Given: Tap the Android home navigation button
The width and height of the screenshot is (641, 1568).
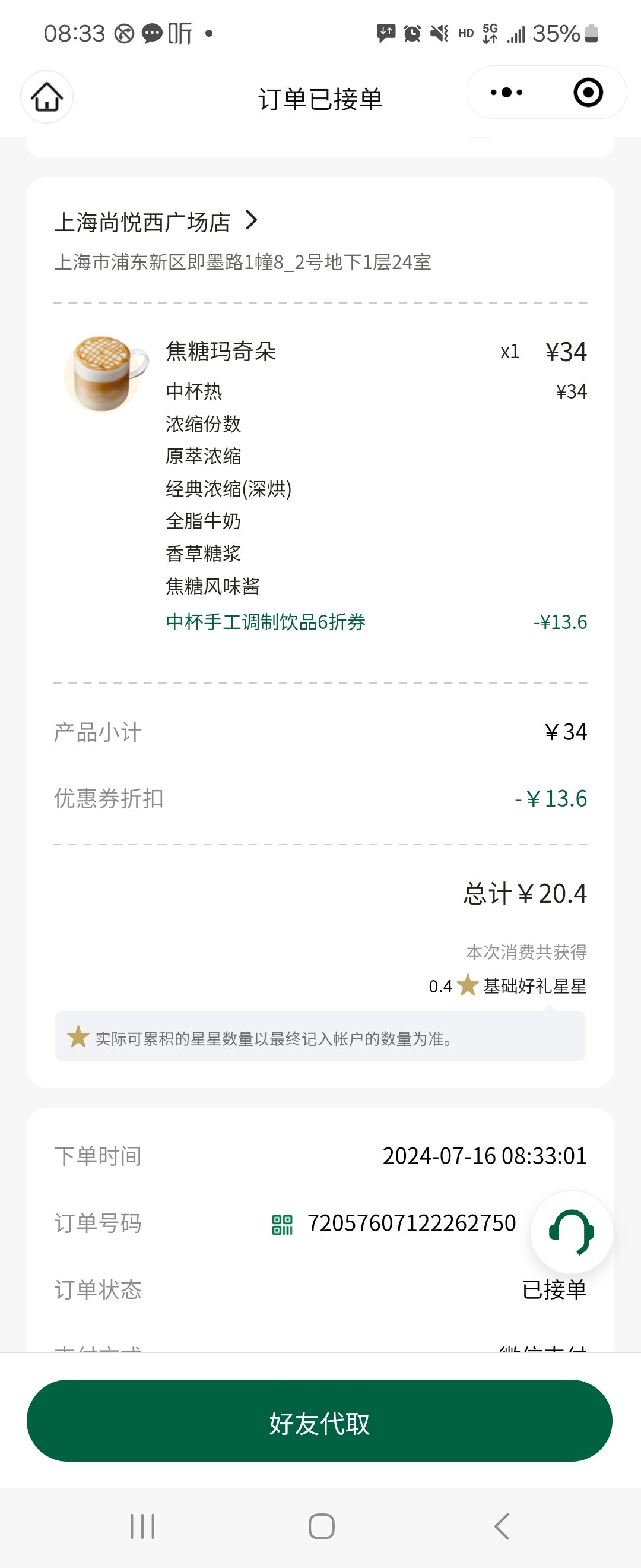Looking at the screenshot, I should (321, 1526).
